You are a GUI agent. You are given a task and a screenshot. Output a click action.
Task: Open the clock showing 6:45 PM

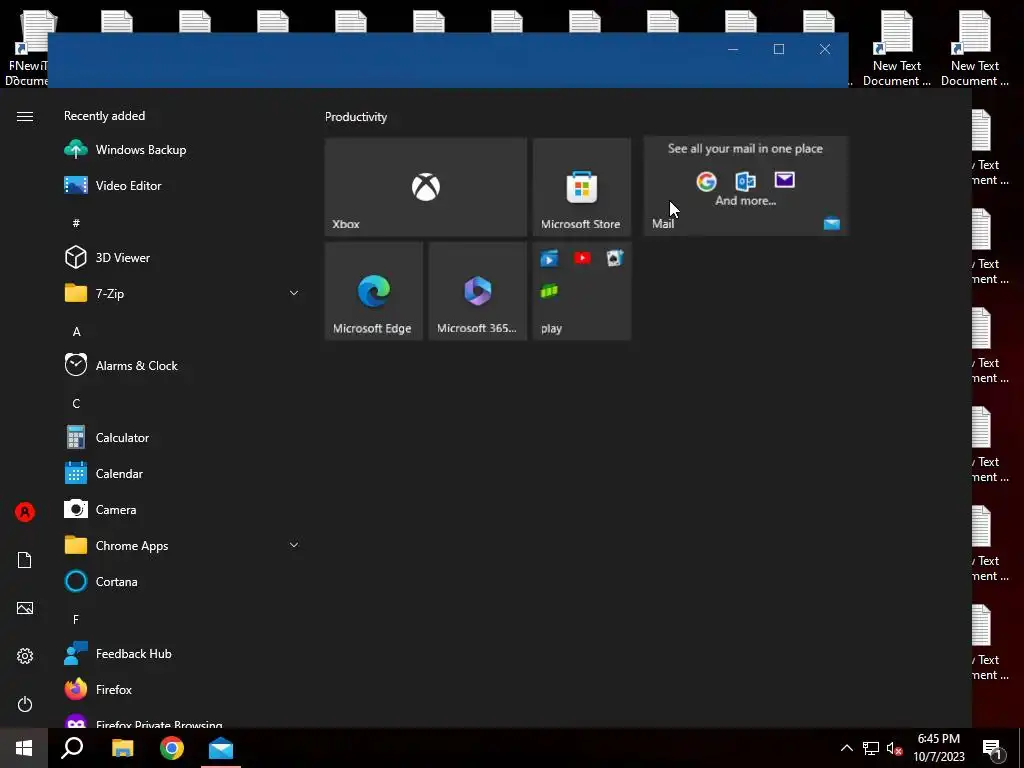pos(938,748)
